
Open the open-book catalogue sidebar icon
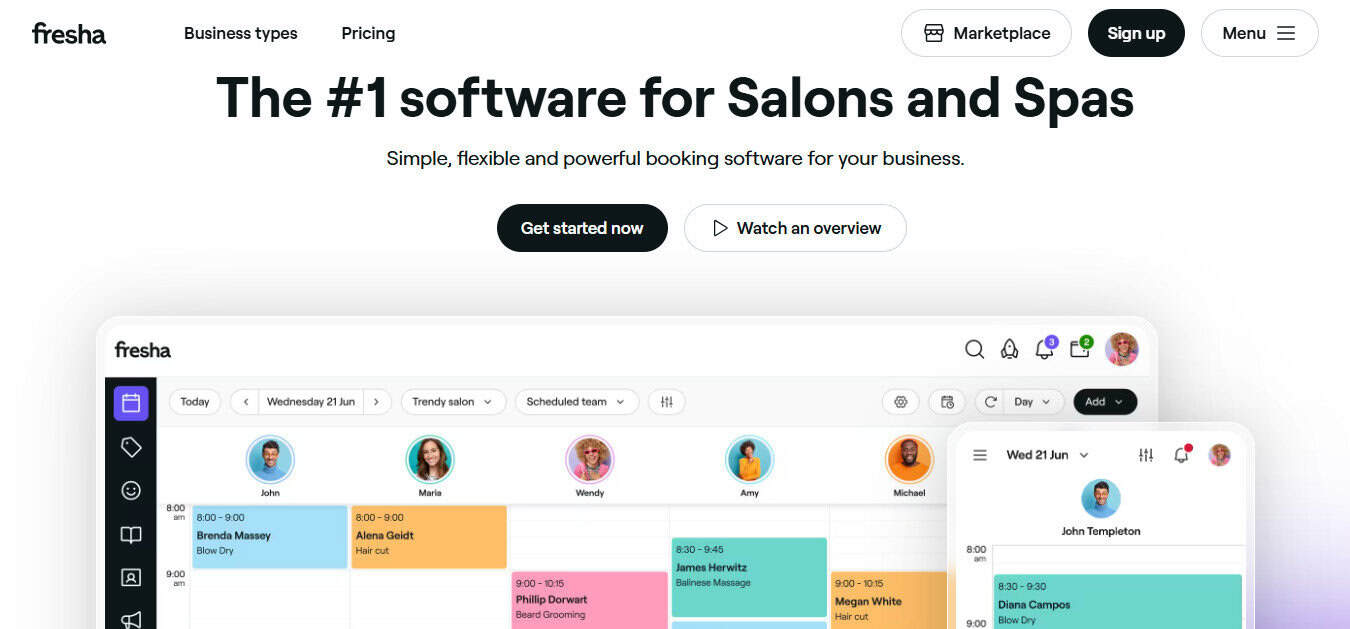point(131,534)
